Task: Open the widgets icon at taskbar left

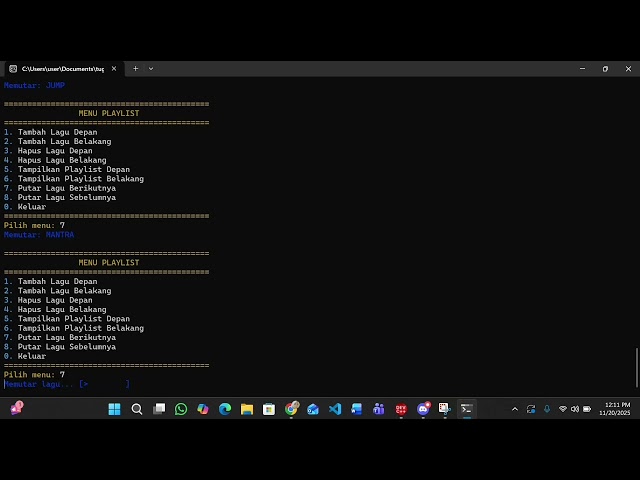Action: click(17, 408)
